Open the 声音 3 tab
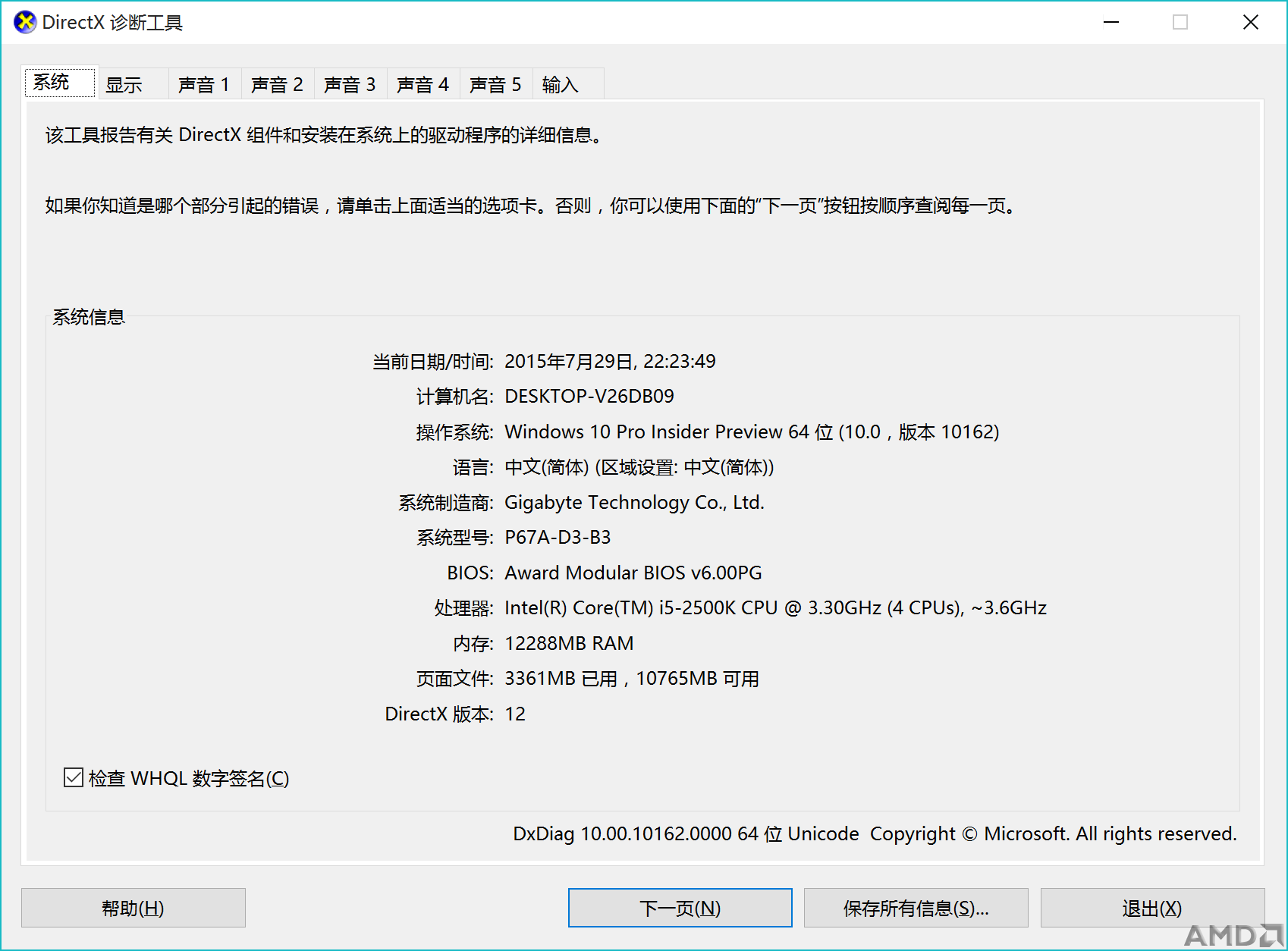 (350, 84)
